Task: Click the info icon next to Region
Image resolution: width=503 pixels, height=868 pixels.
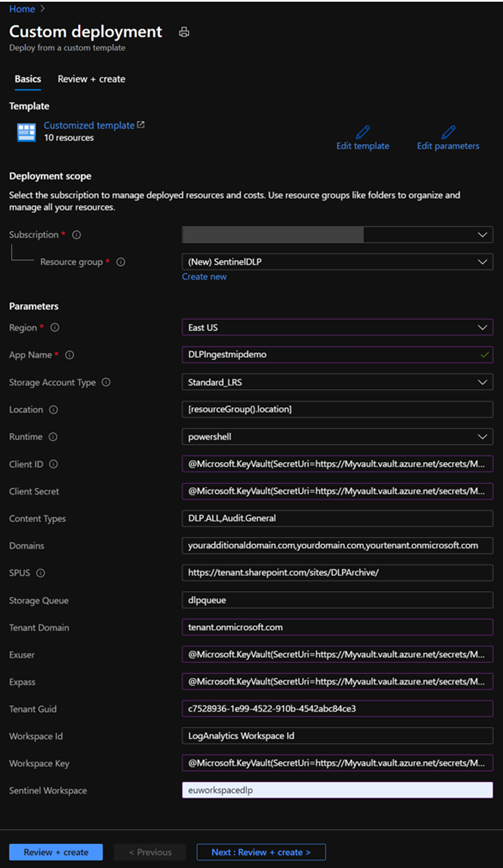Action: (55, 328)
